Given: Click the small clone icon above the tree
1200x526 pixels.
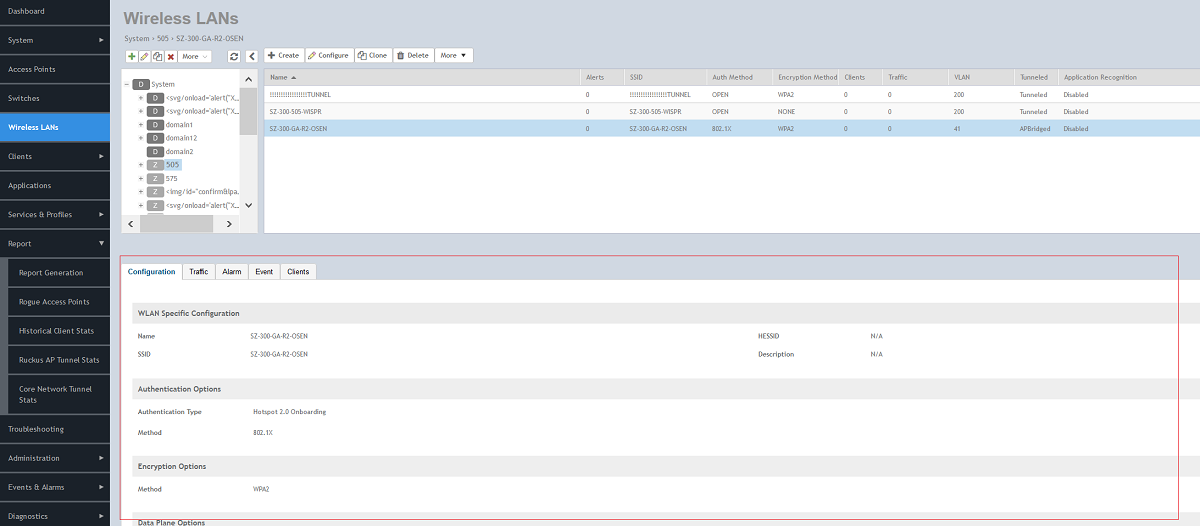Looking at the screenshot, I should coord(158,56).
